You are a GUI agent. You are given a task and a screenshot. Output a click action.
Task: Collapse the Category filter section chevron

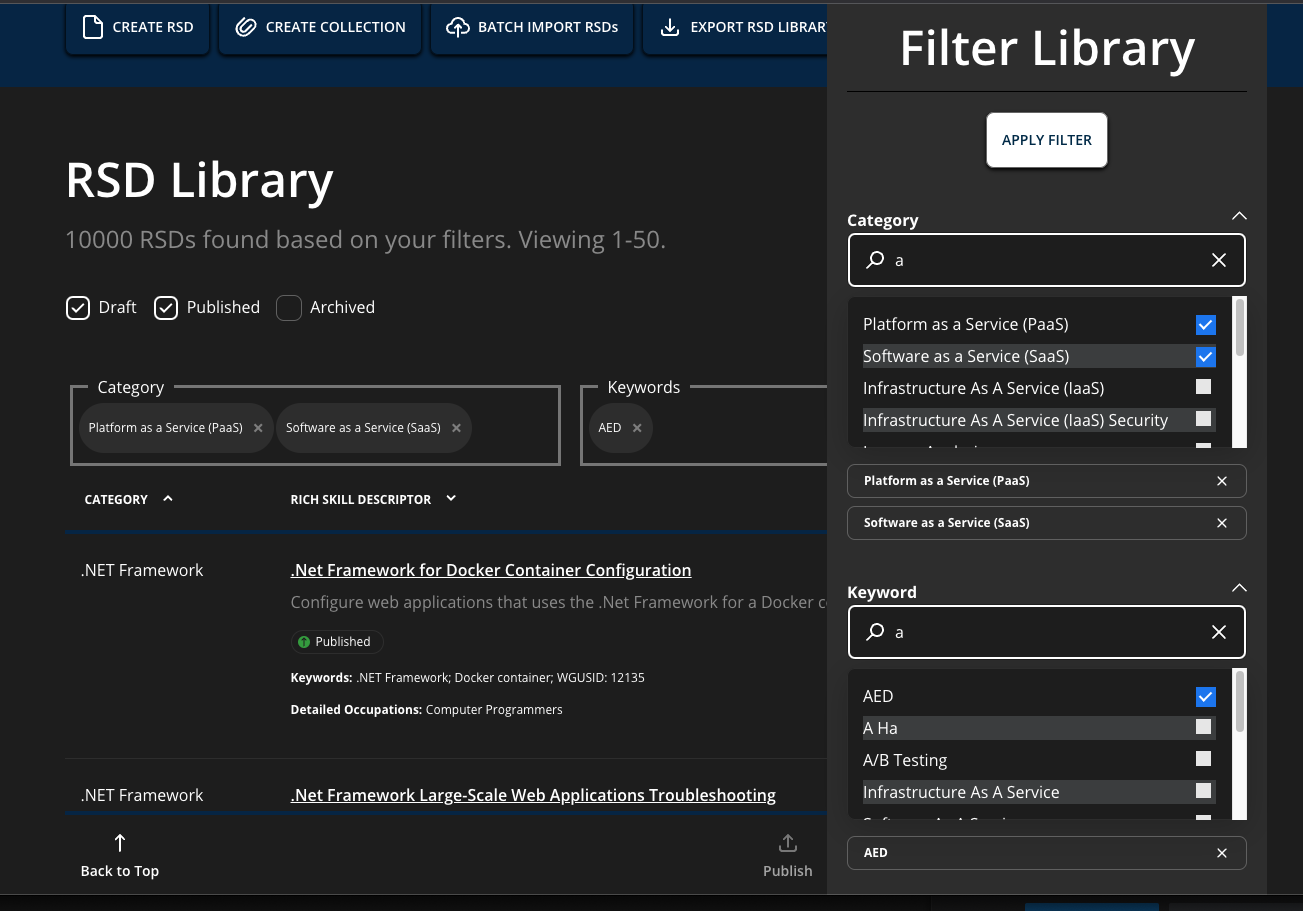pos(1239,216)
